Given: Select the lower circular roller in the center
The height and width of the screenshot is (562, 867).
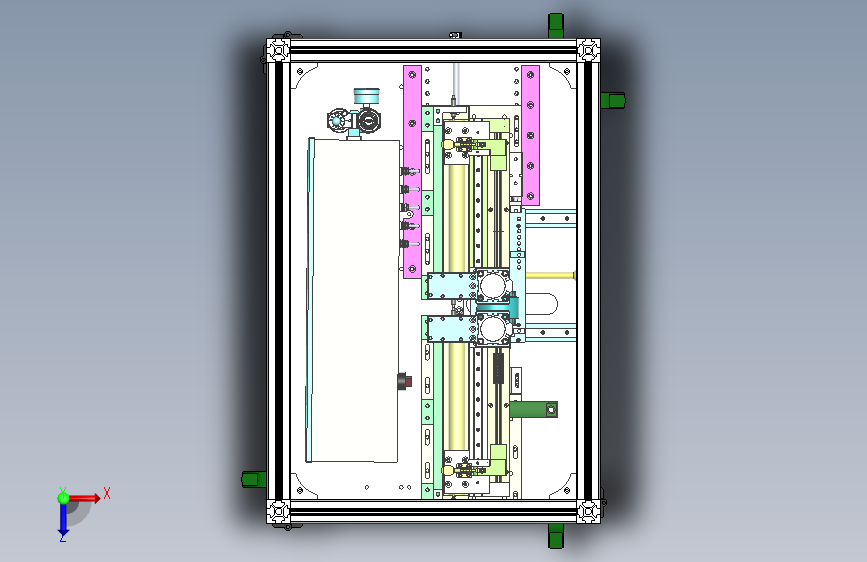Looking at the screenshot, I should pyautogui.click(x=492, y=329).
